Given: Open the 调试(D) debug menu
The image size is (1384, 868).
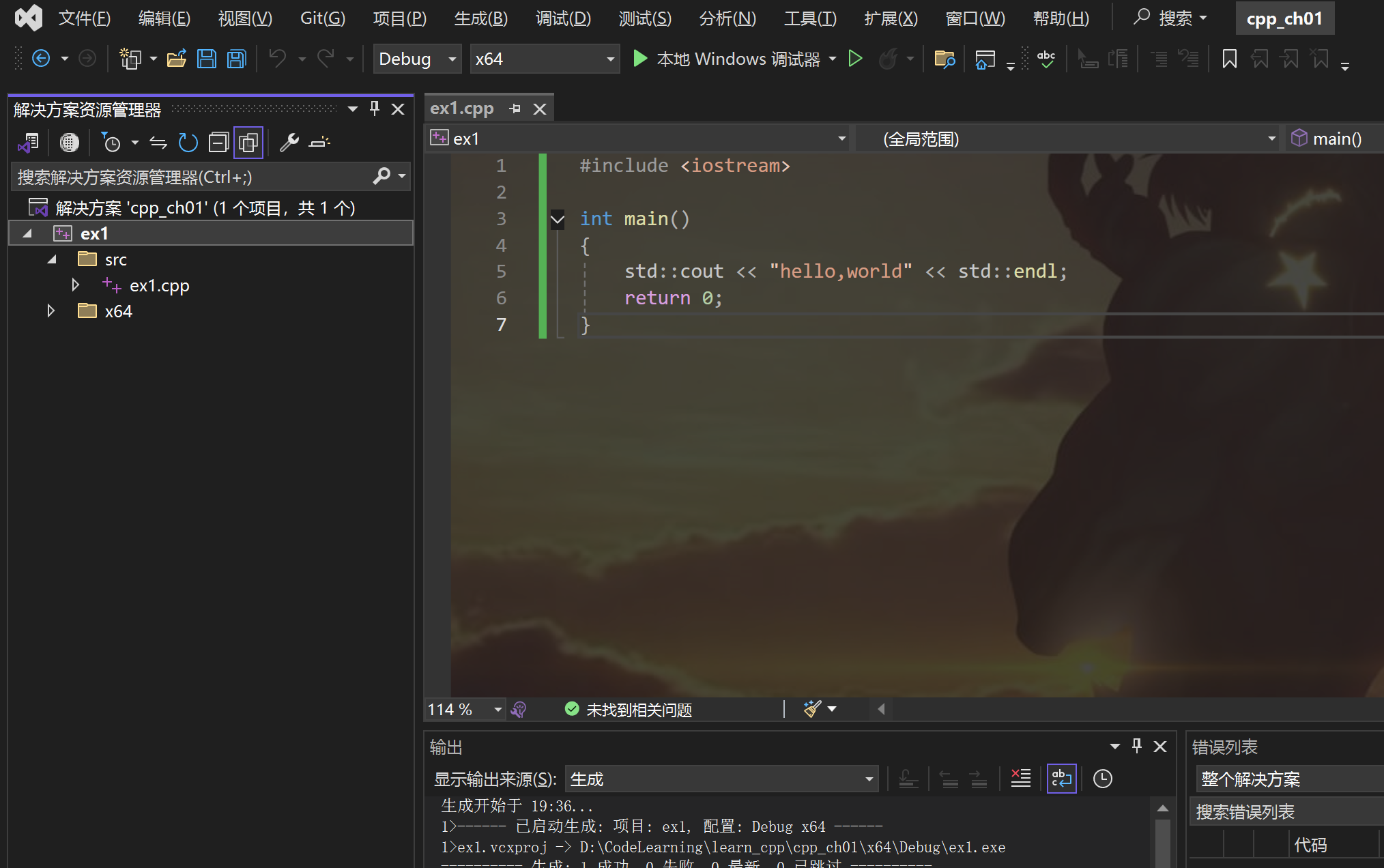Looking at the screenshot, I should point(563,18).
